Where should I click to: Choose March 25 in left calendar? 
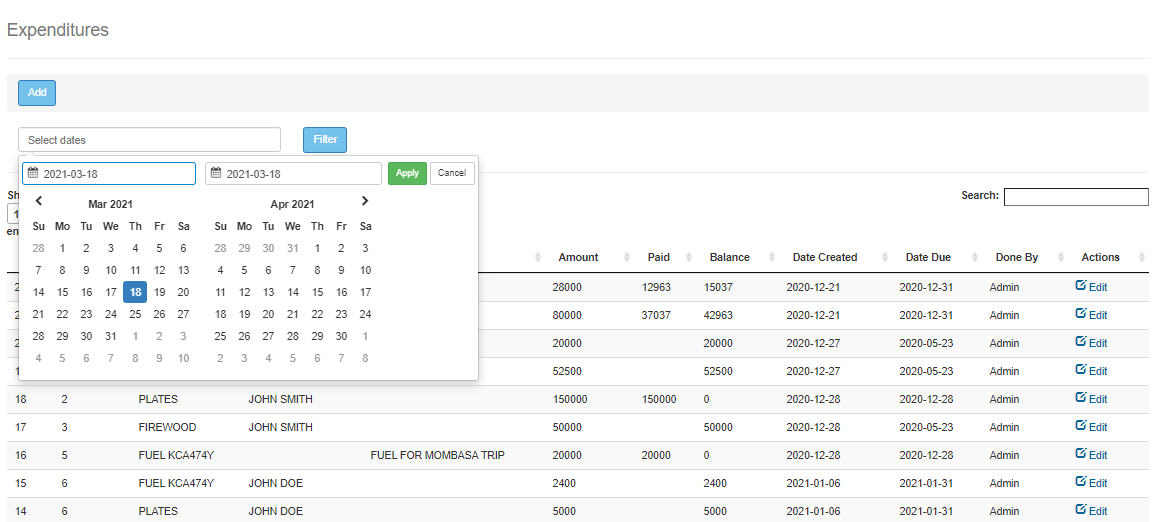click(x=135, y=314)
